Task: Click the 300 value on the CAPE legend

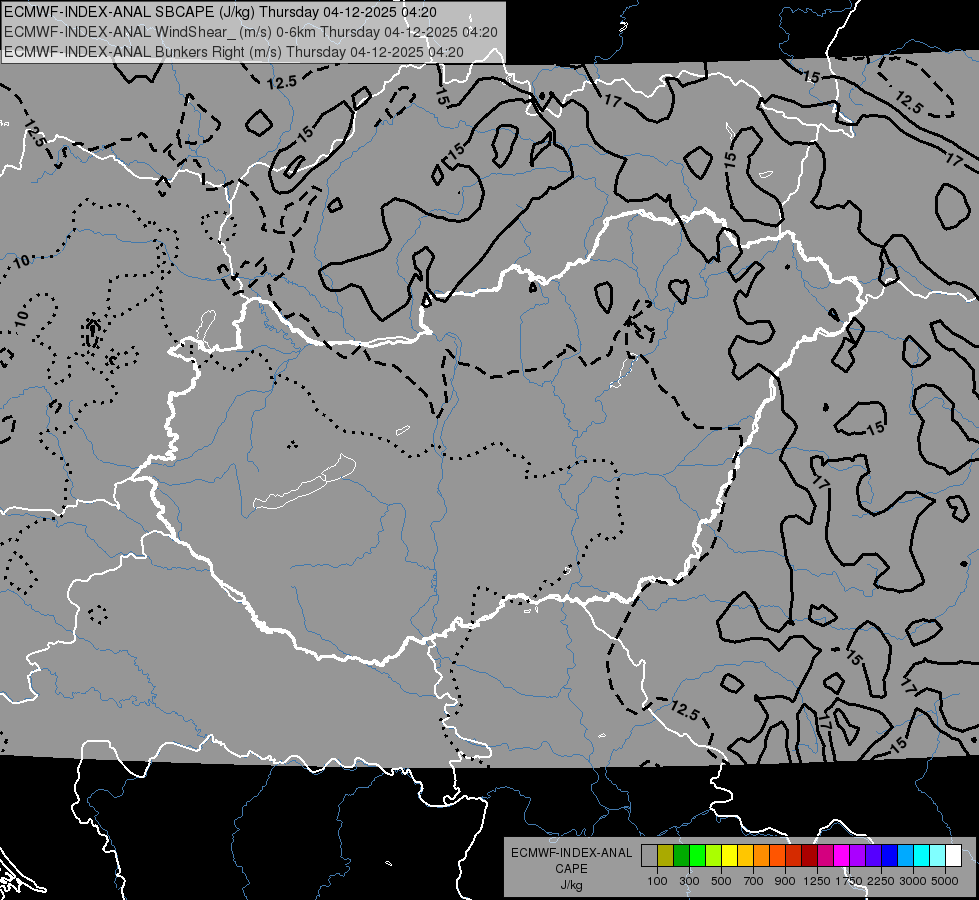Action: (689, 881)
